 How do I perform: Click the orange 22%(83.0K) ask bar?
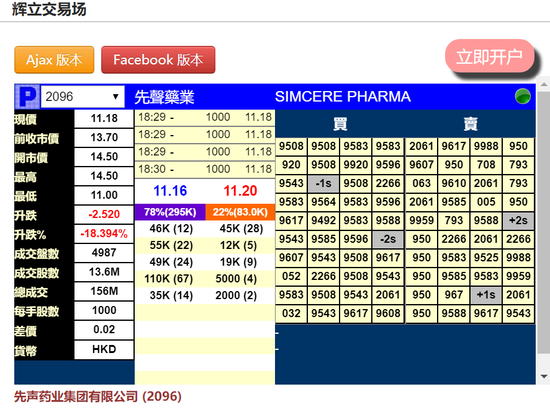coord(240,212)
